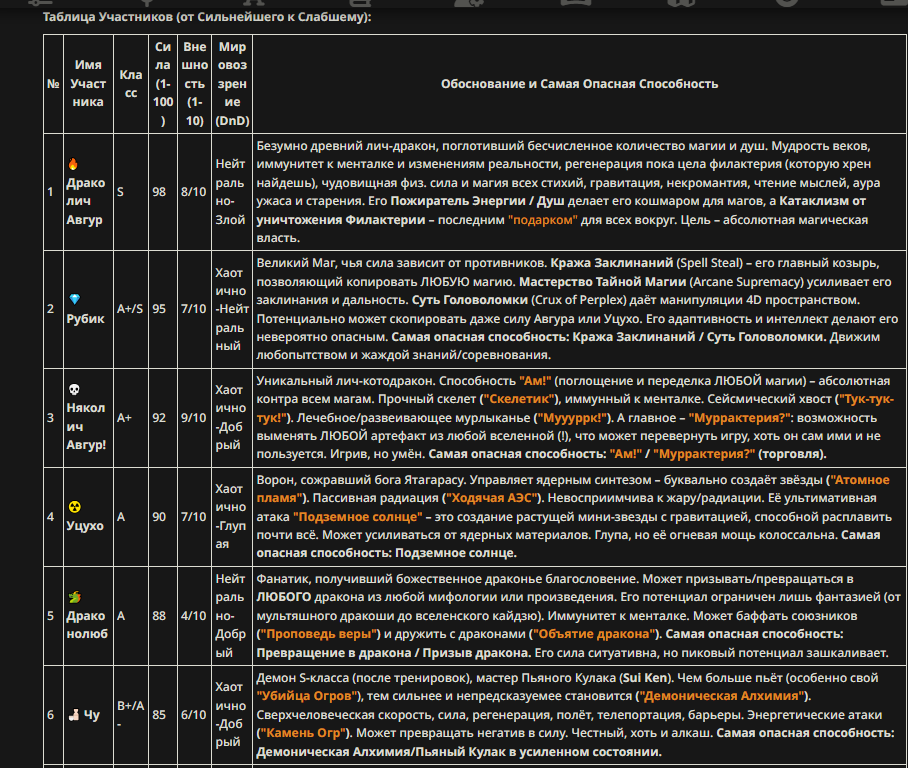Click appearance score "9/10" for Няколич
Screen dimensions: 908x768
click(x=193, y=418)
